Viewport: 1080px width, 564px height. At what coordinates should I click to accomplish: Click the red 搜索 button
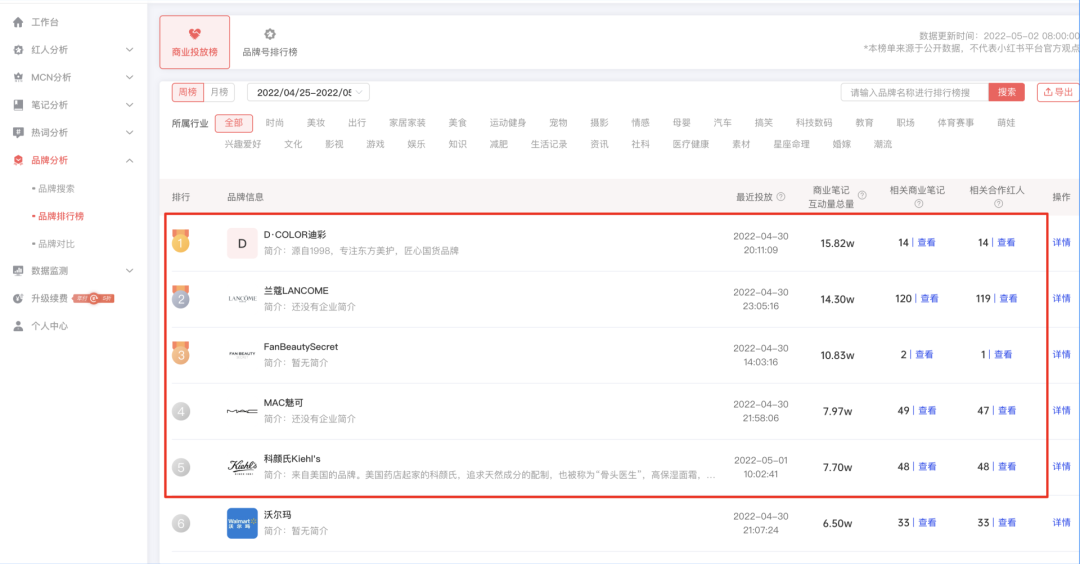coord(1006,92)
